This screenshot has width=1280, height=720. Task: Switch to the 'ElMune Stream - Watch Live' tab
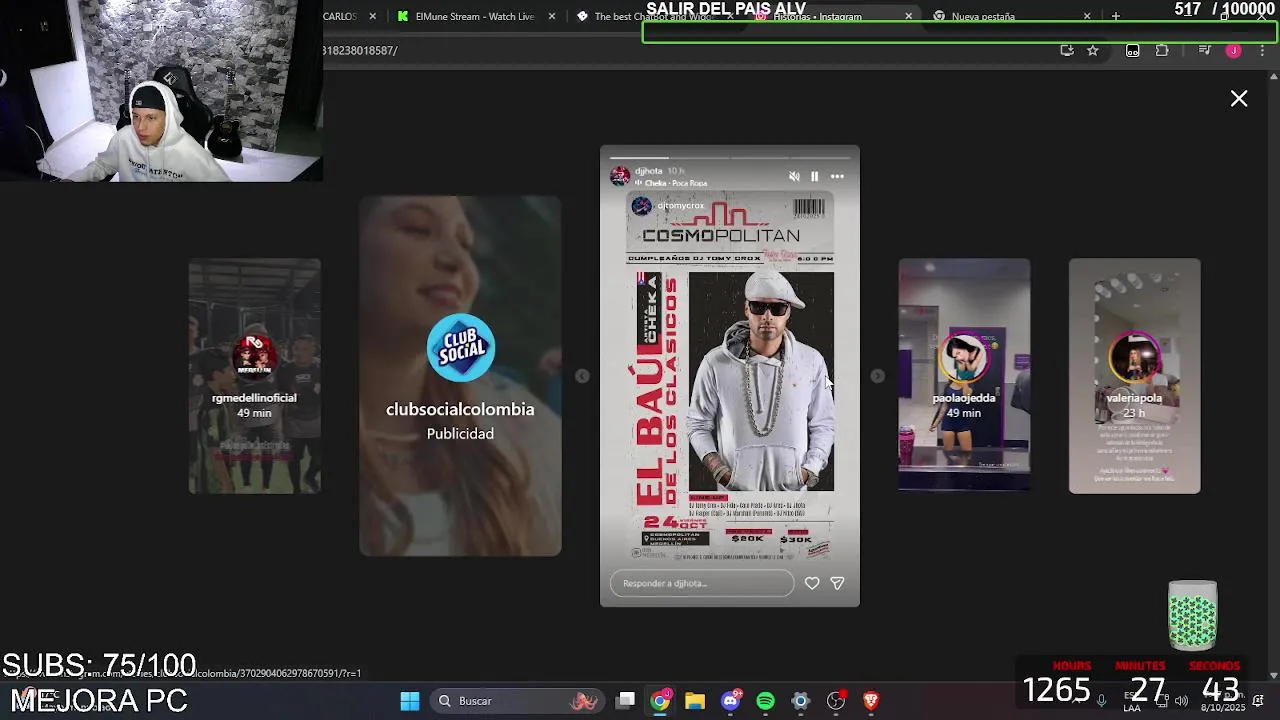tap(475, 16)
